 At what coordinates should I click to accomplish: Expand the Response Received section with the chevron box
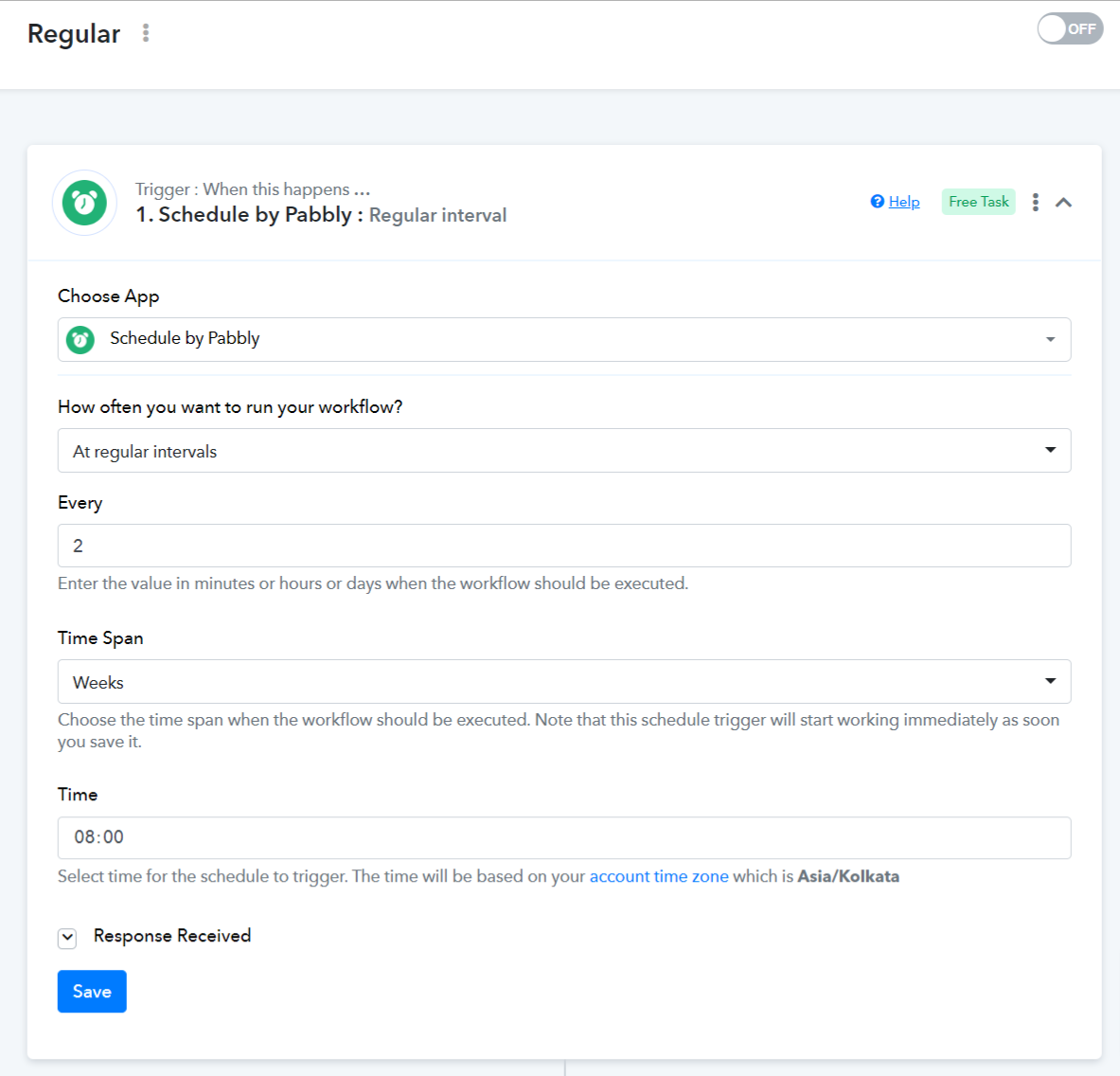67,938
